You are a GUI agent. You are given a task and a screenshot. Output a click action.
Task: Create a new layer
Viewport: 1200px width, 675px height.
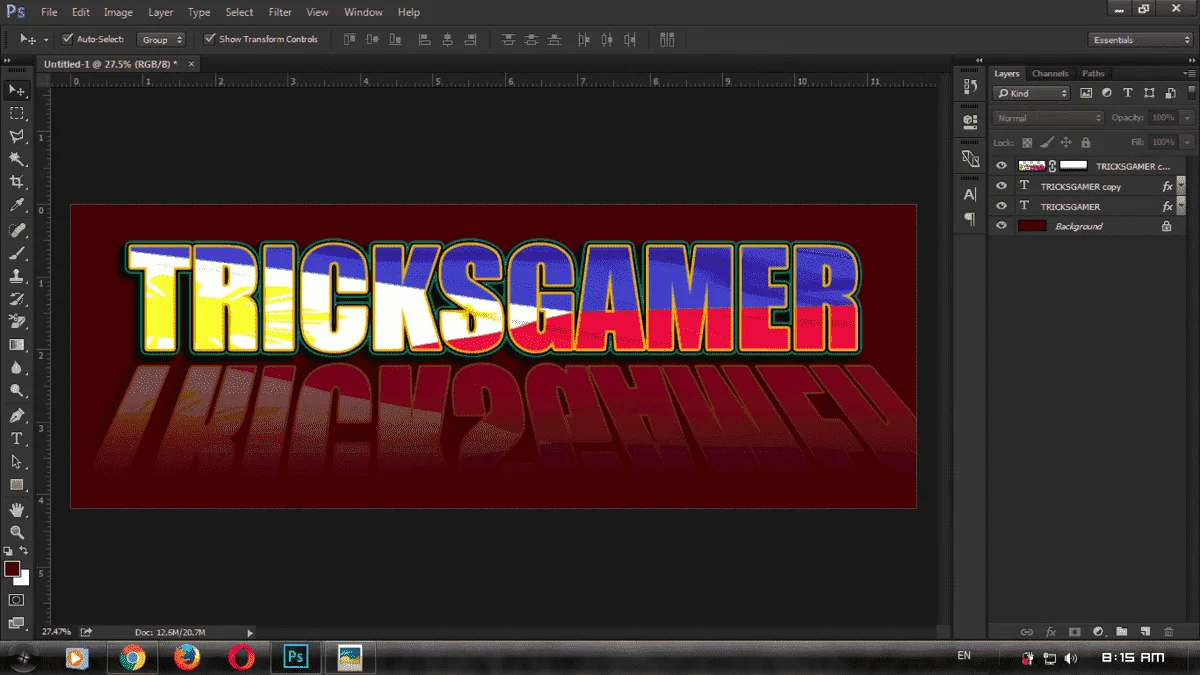click(1145, 632)
